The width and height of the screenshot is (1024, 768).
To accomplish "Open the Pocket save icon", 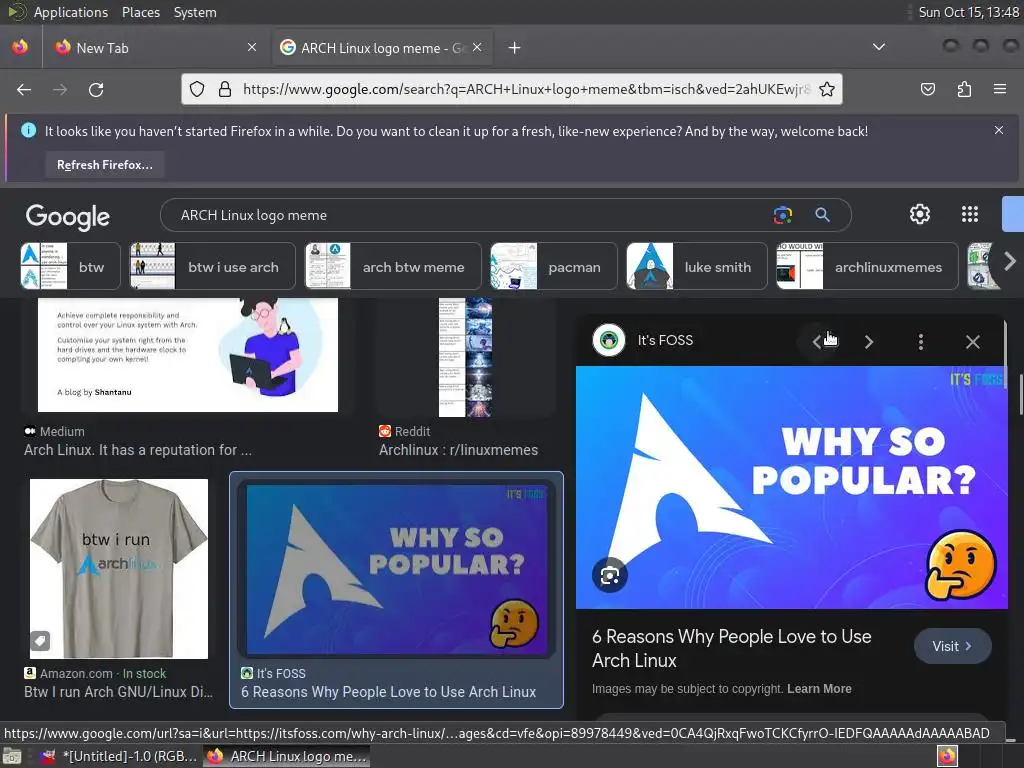I will coord(928,89).
